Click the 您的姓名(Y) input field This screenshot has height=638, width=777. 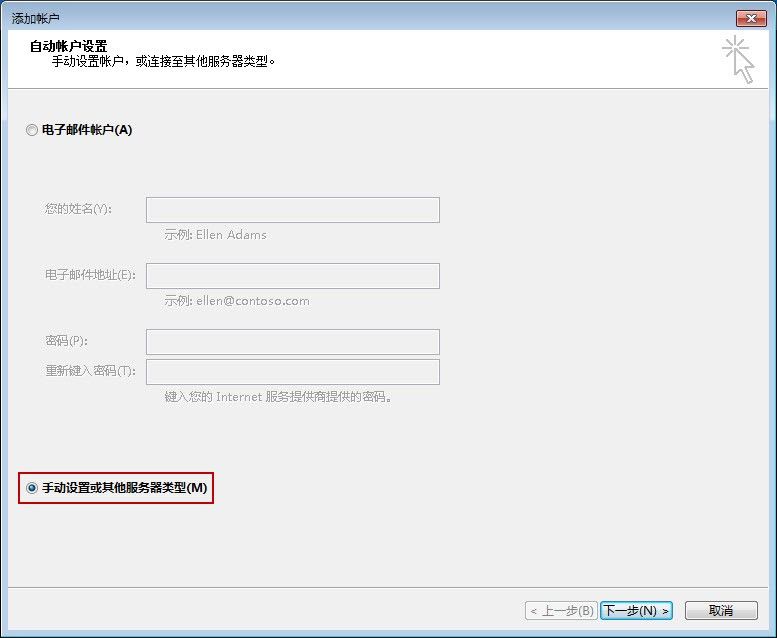coord(293,210)
